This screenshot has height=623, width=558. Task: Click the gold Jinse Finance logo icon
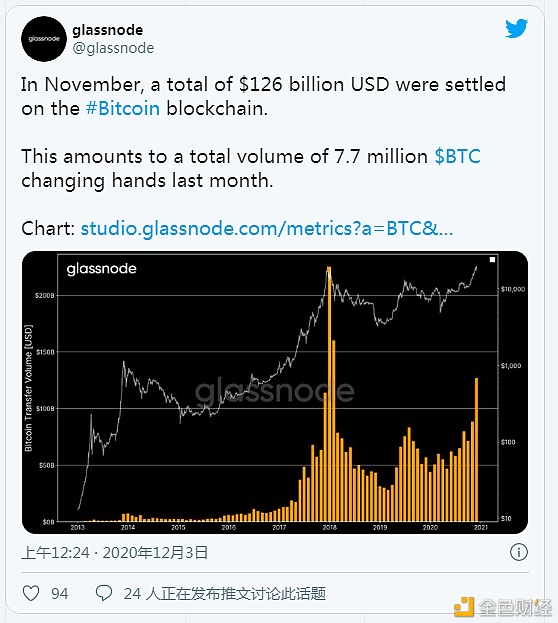[x=464, y=607]
